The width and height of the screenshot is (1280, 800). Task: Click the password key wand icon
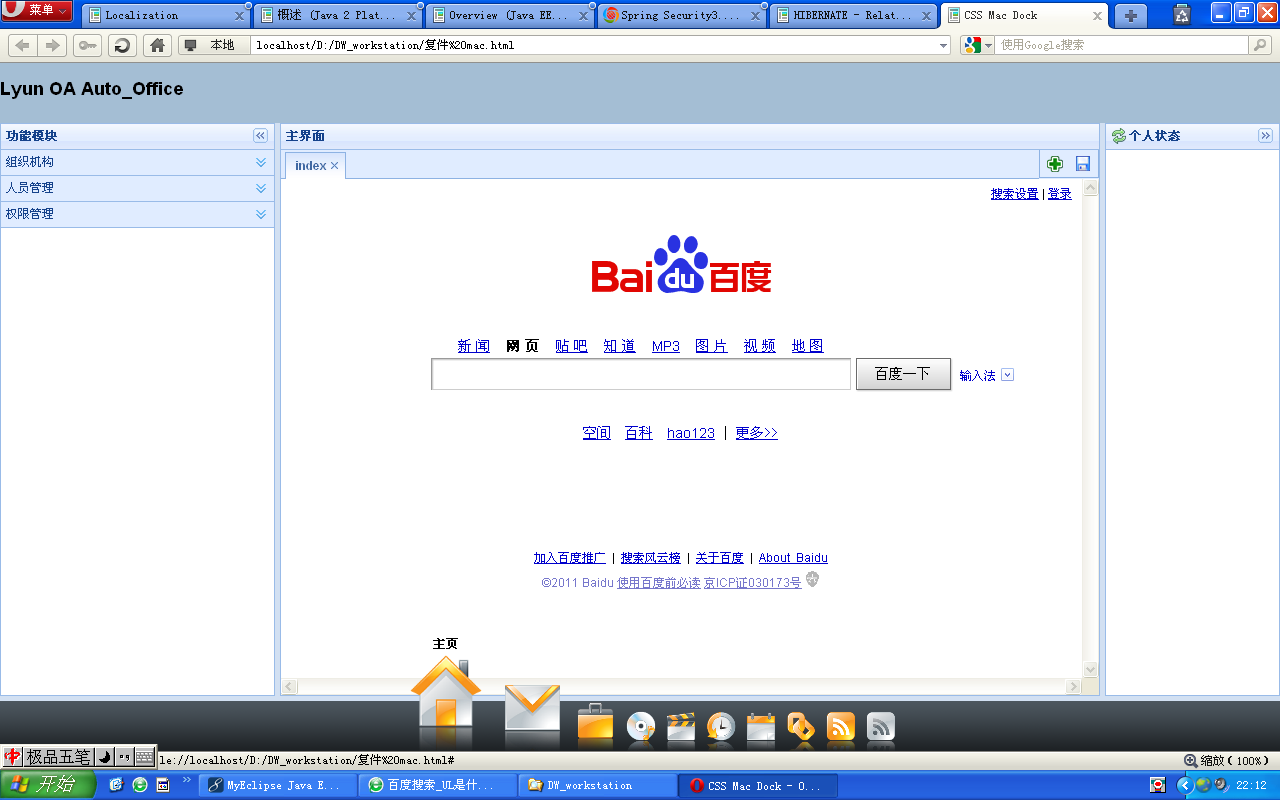point(87,45)
